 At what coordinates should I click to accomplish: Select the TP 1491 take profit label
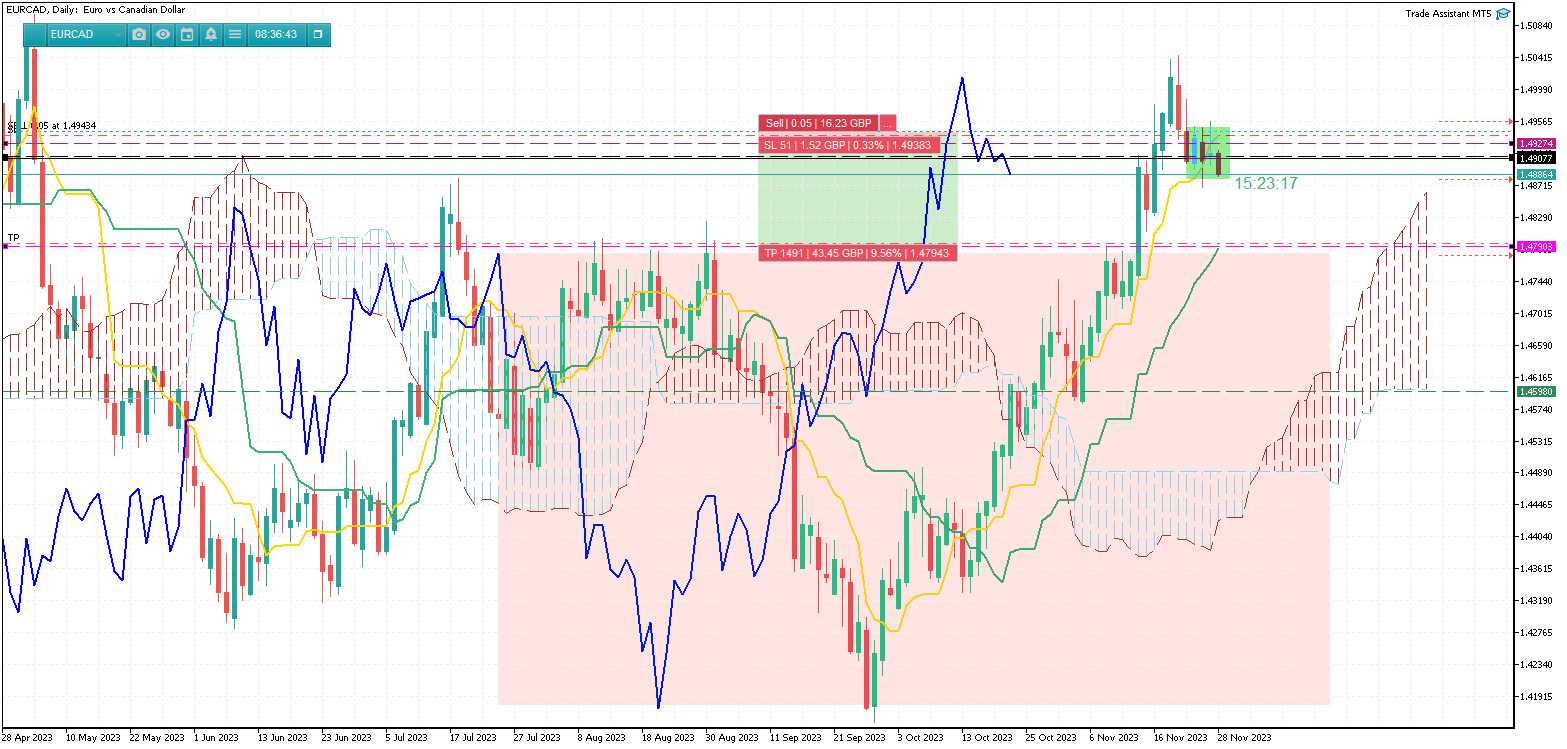858,253
